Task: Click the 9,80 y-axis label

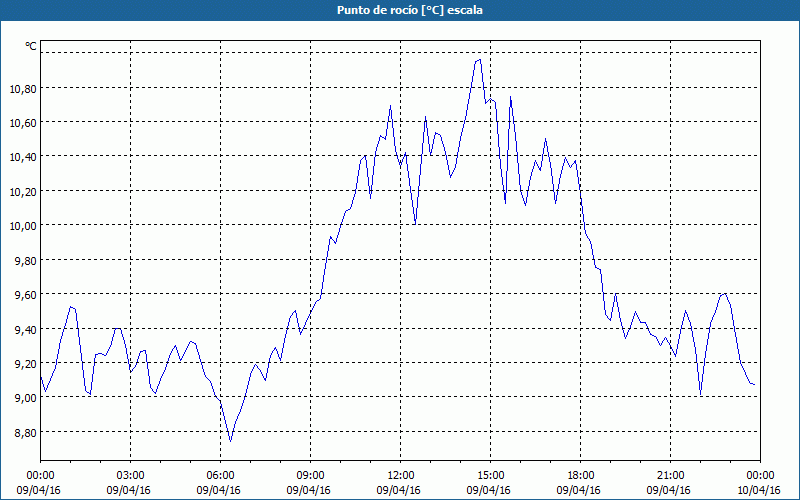Action: click(x=26, y=261)
